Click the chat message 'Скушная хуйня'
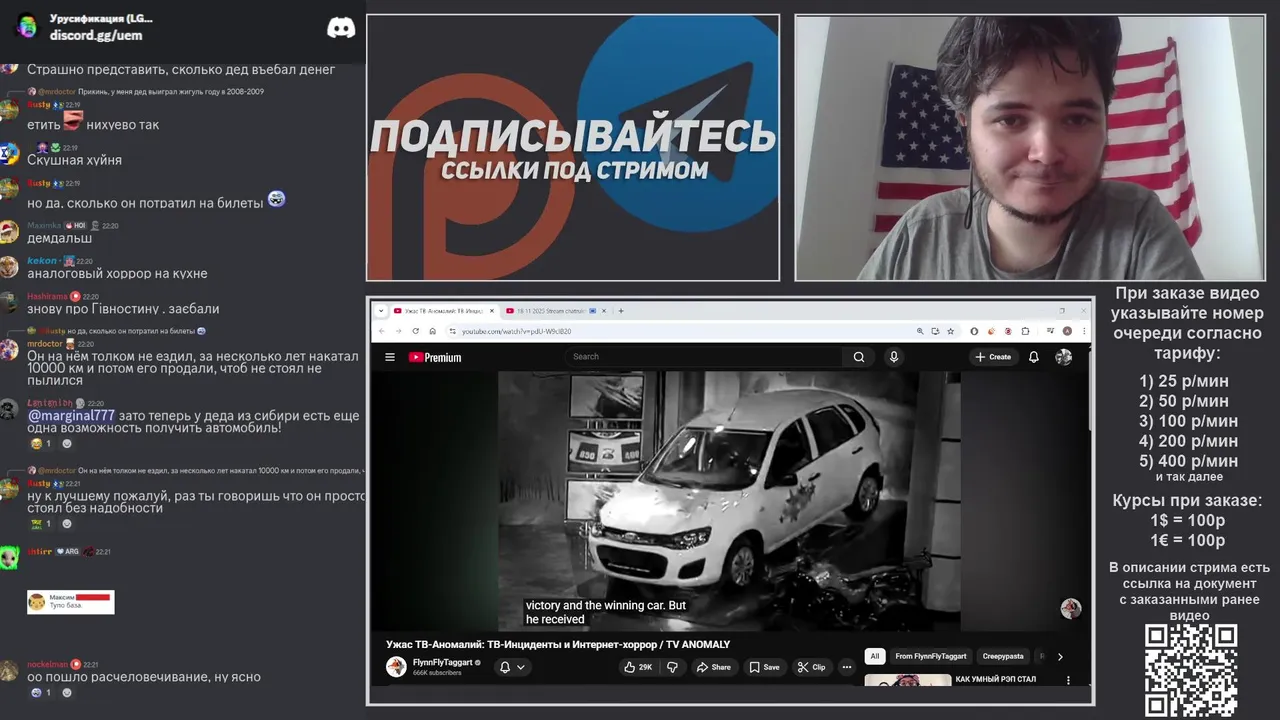 pos(74,160)
